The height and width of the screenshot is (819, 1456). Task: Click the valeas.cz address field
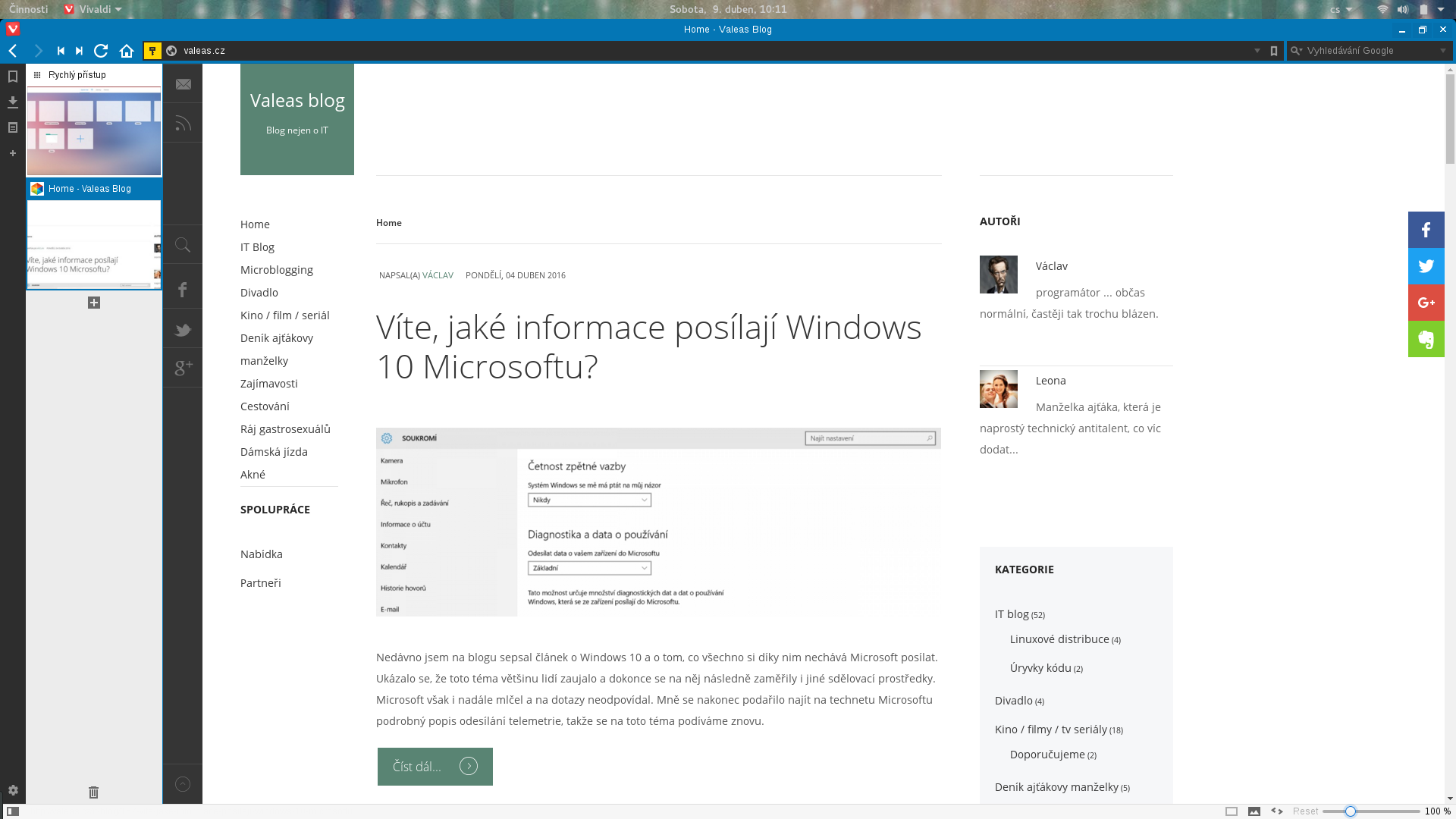713,51
